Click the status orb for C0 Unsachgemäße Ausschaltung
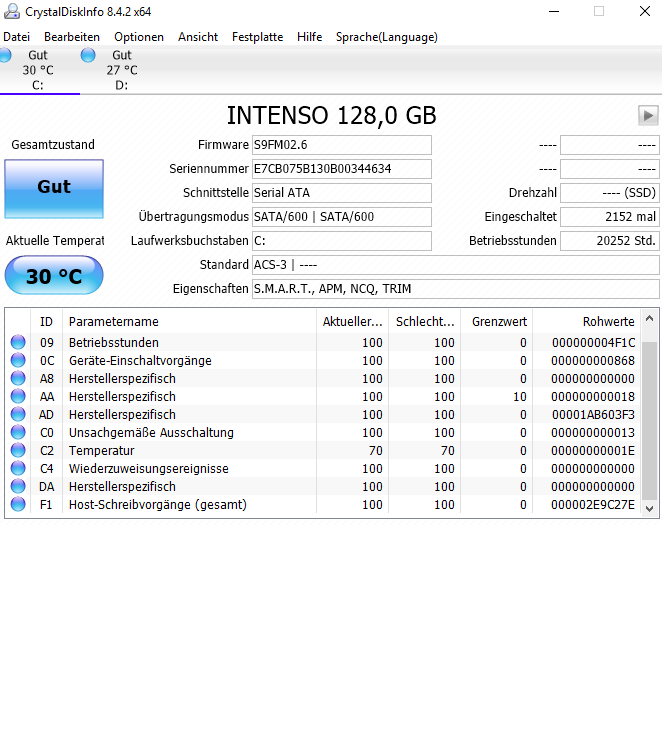The width and height of the screenshot is (662, 745). tap(18, 432)
